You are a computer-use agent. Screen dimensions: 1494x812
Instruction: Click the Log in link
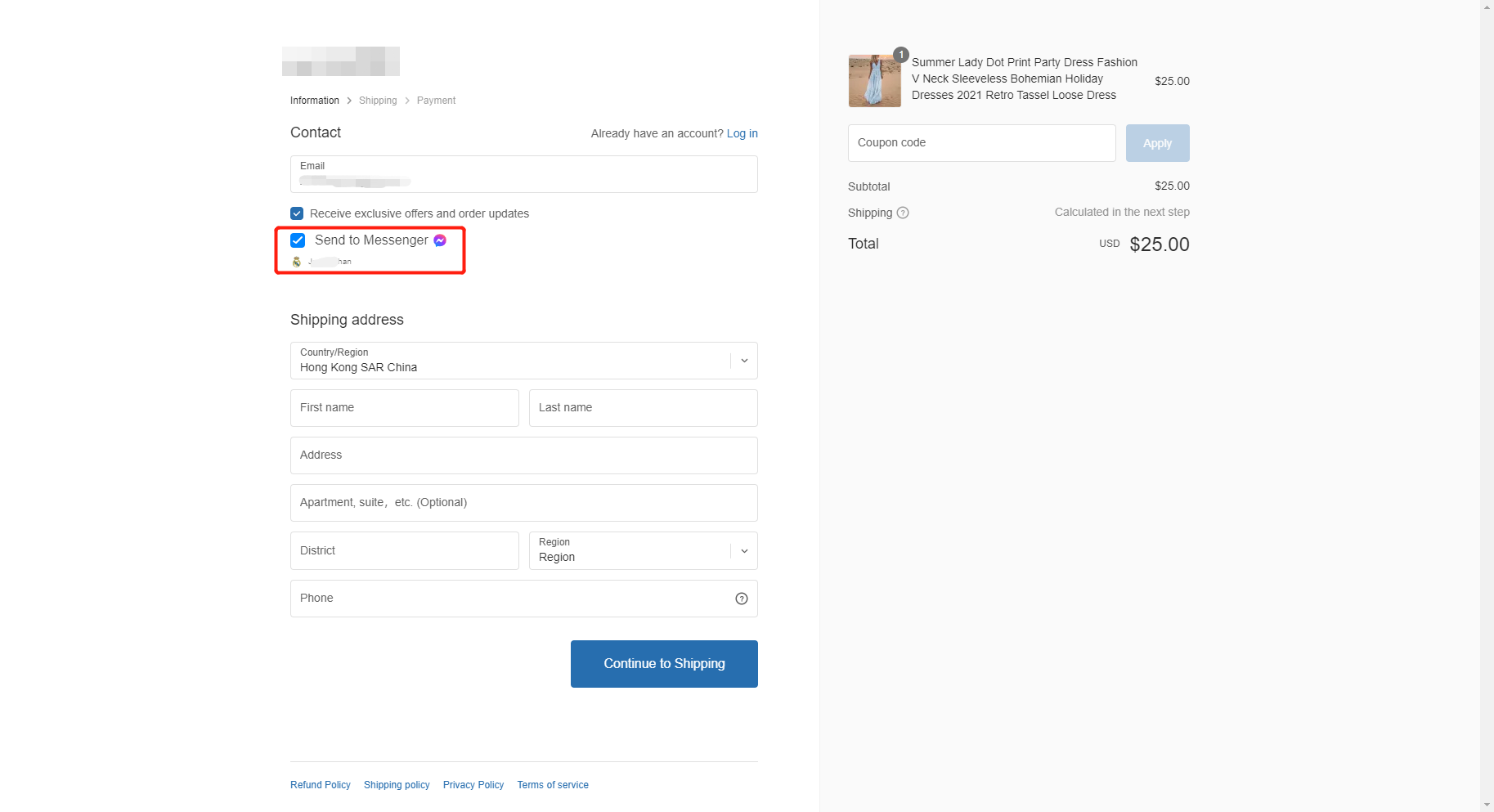(x=743, y=133)
